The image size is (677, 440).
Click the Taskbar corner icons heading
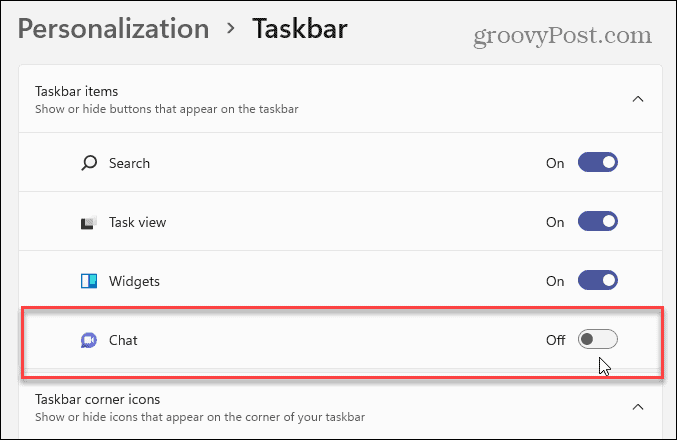tap(98, 399)
